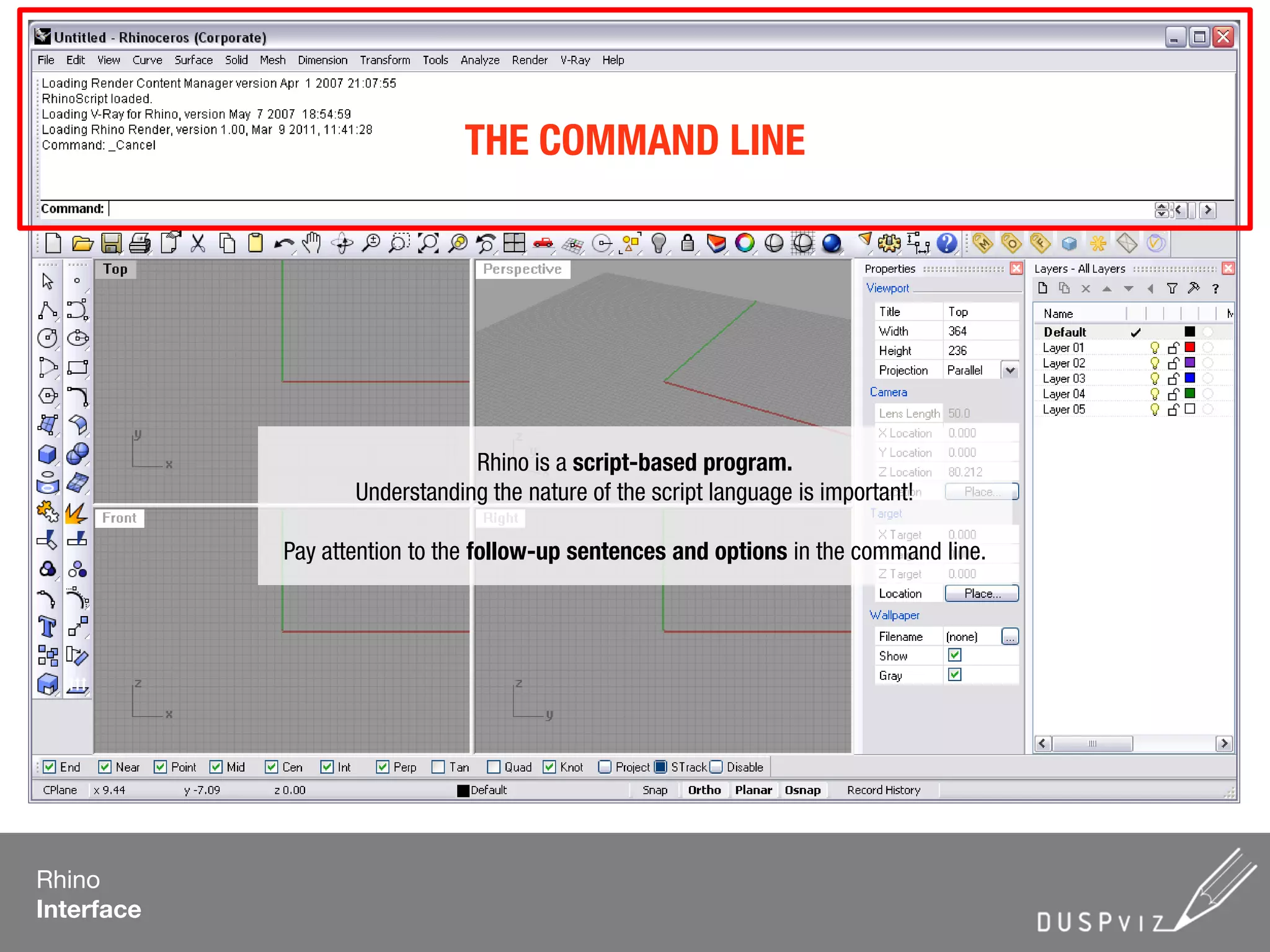
Task: Toggle Ortho in the status bar
Action: pyautogui.click(x=704, y=790)
